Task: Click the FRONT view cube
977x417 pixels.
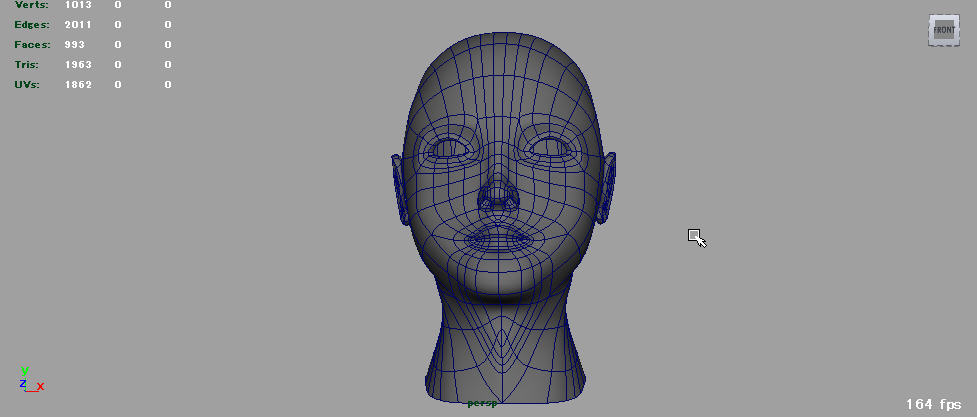Action: (x=943, y=30)
